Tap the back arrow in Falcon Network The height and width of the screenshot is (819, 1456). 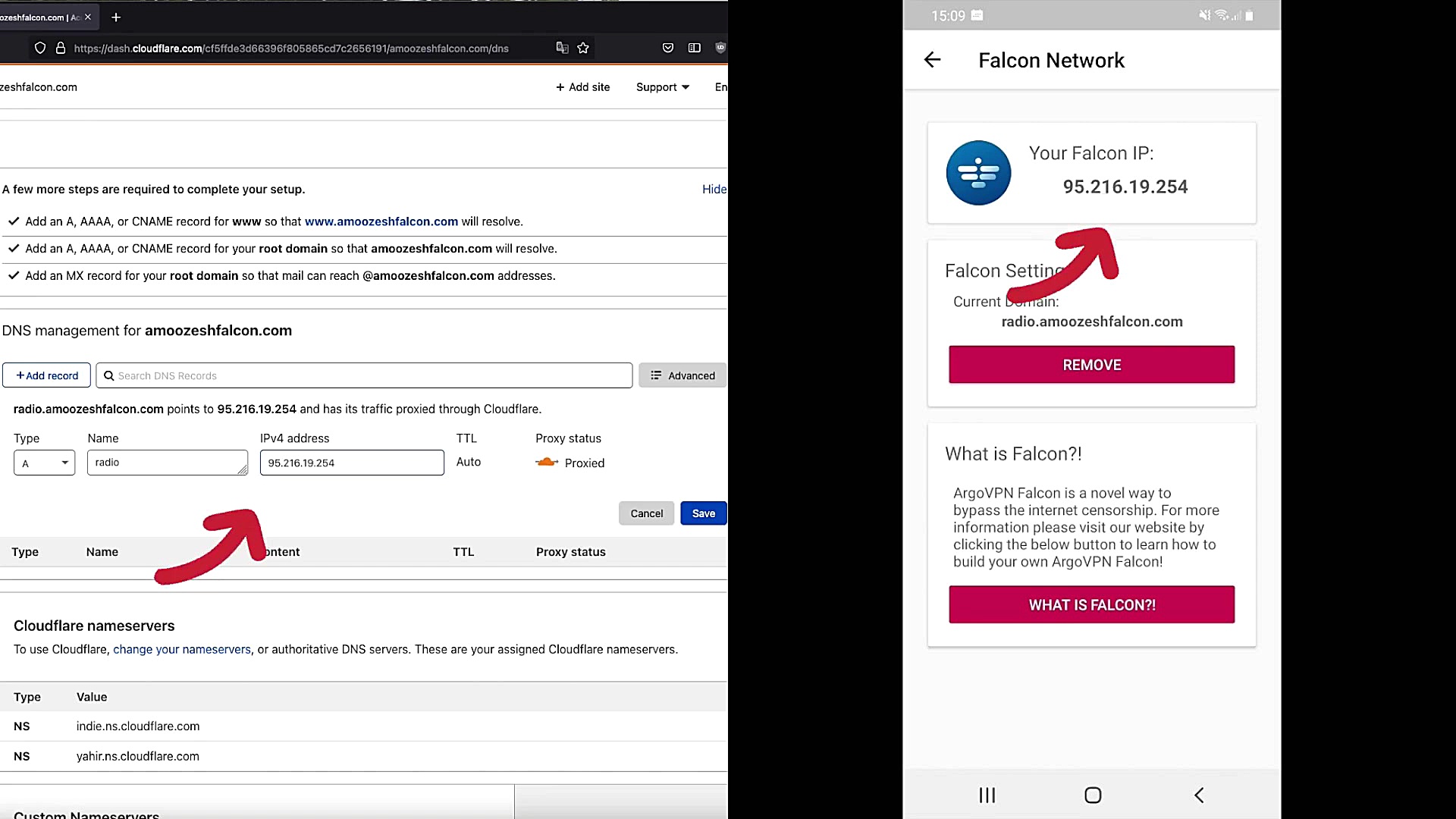pos(932,60)
